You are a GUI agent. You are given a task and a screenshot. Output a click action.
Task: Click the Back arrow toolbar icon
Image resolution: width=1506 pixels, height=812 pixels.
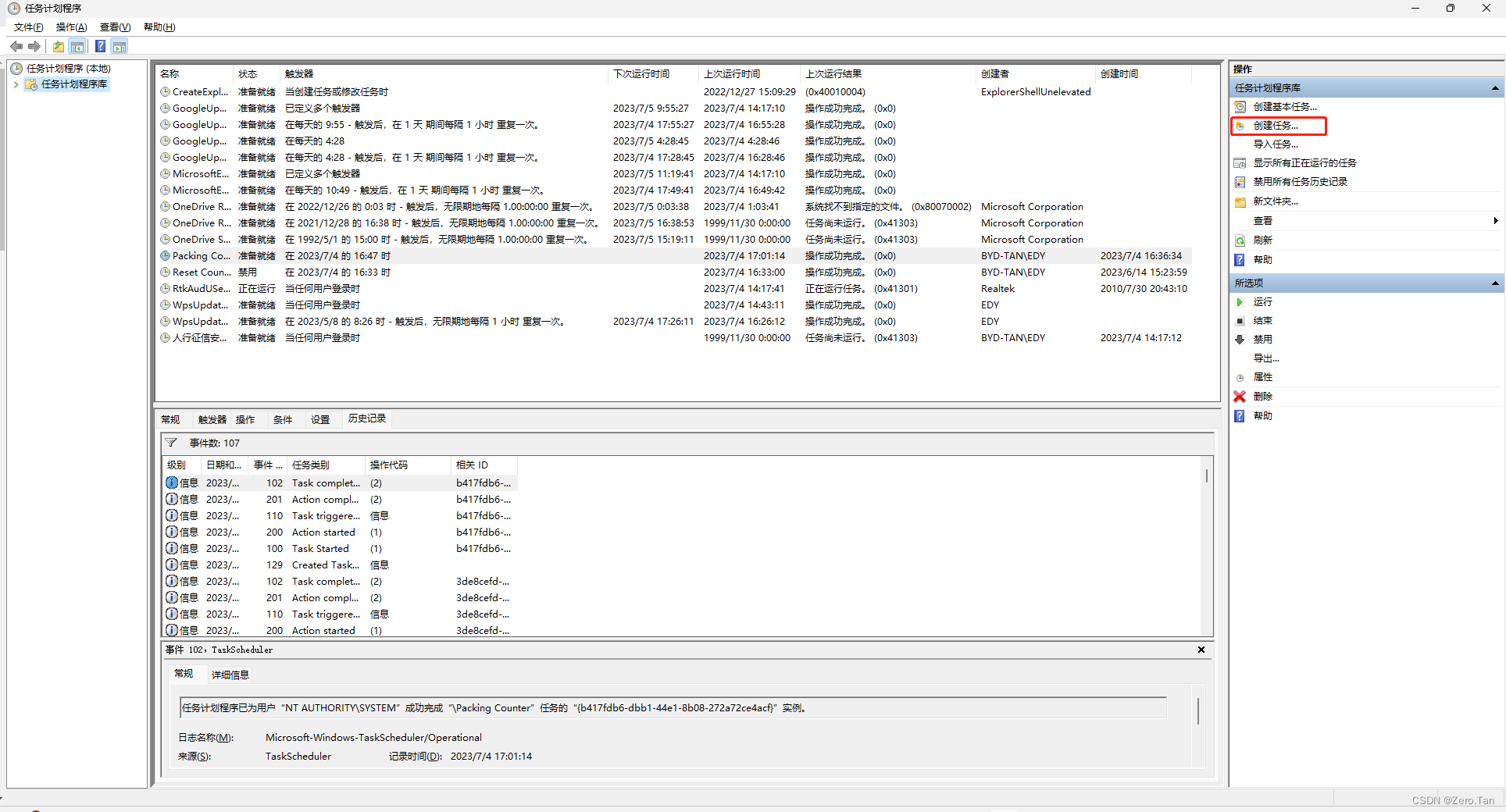click(x=16, y=47)
